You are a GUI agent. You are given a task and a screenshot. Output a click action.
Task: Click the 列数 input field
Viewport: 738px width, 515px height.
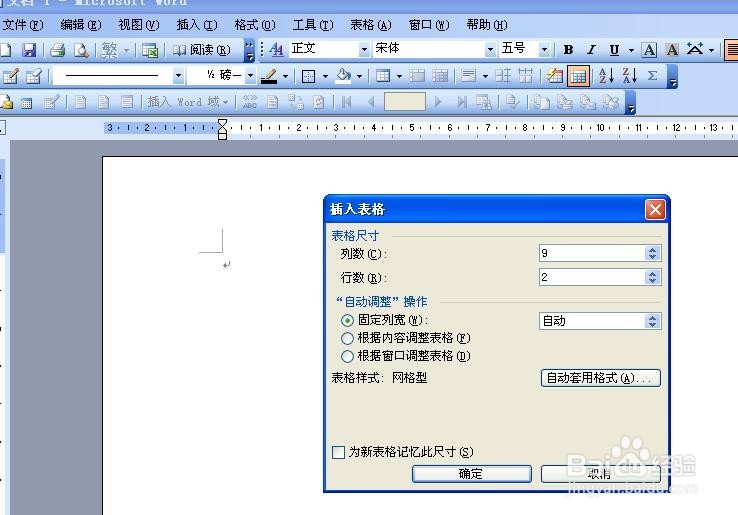592,253
